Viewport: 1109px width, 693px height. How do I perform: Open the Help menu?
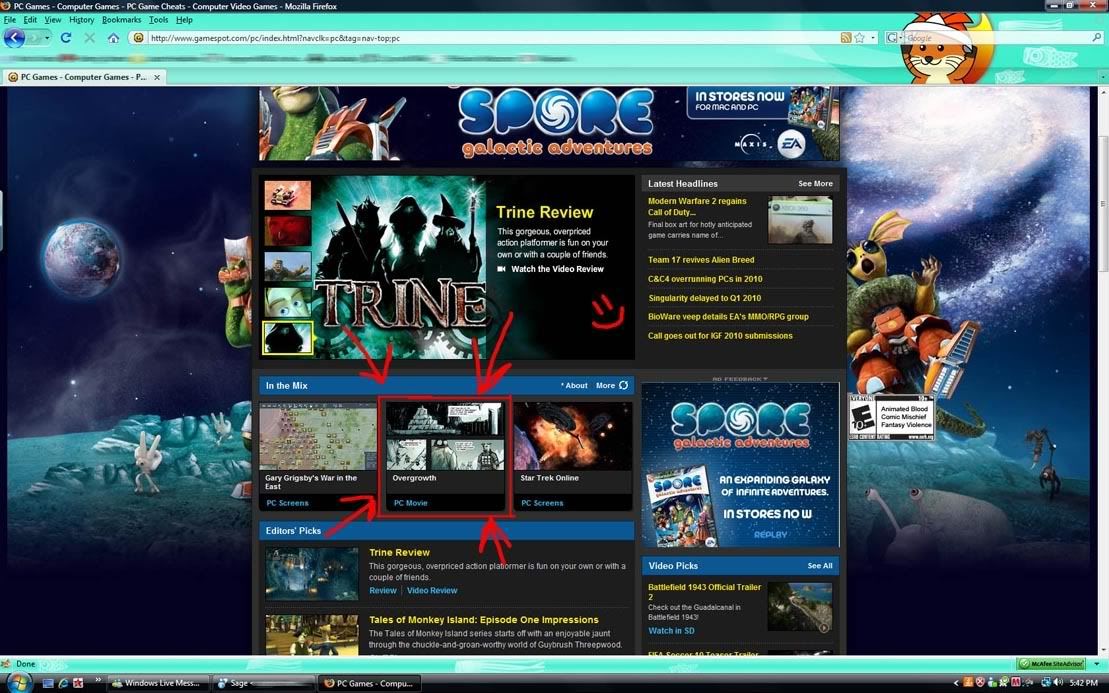click(184, 20)
